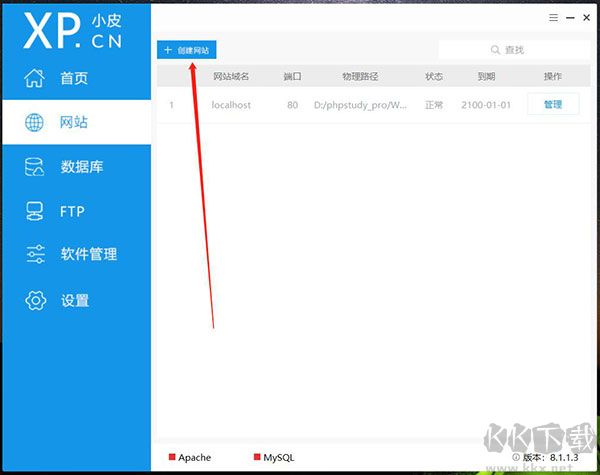Image resolution: width=600 pixels, height=475 pixels.
Task: Click the gear icon beside 设置
Action: point(36,300)
